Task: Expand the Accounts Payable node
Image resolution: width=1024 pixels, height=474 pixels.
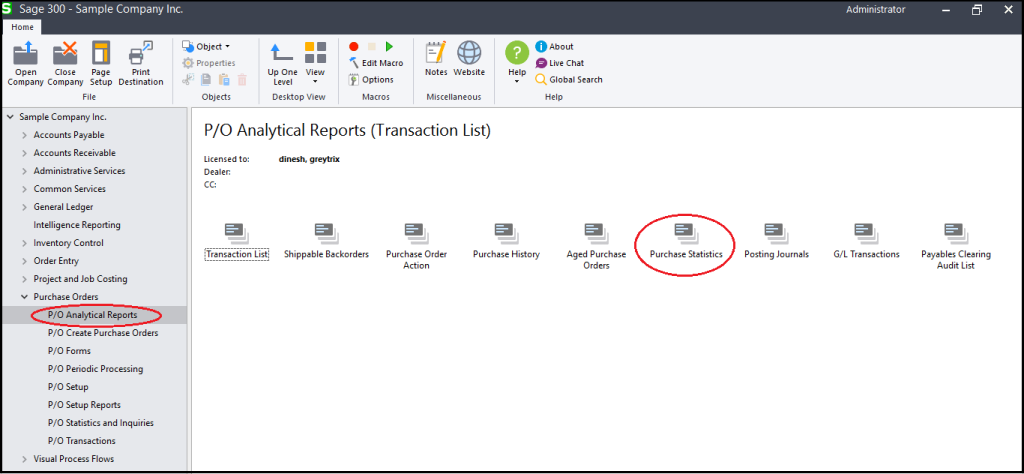Action: (x=24, y=135)
